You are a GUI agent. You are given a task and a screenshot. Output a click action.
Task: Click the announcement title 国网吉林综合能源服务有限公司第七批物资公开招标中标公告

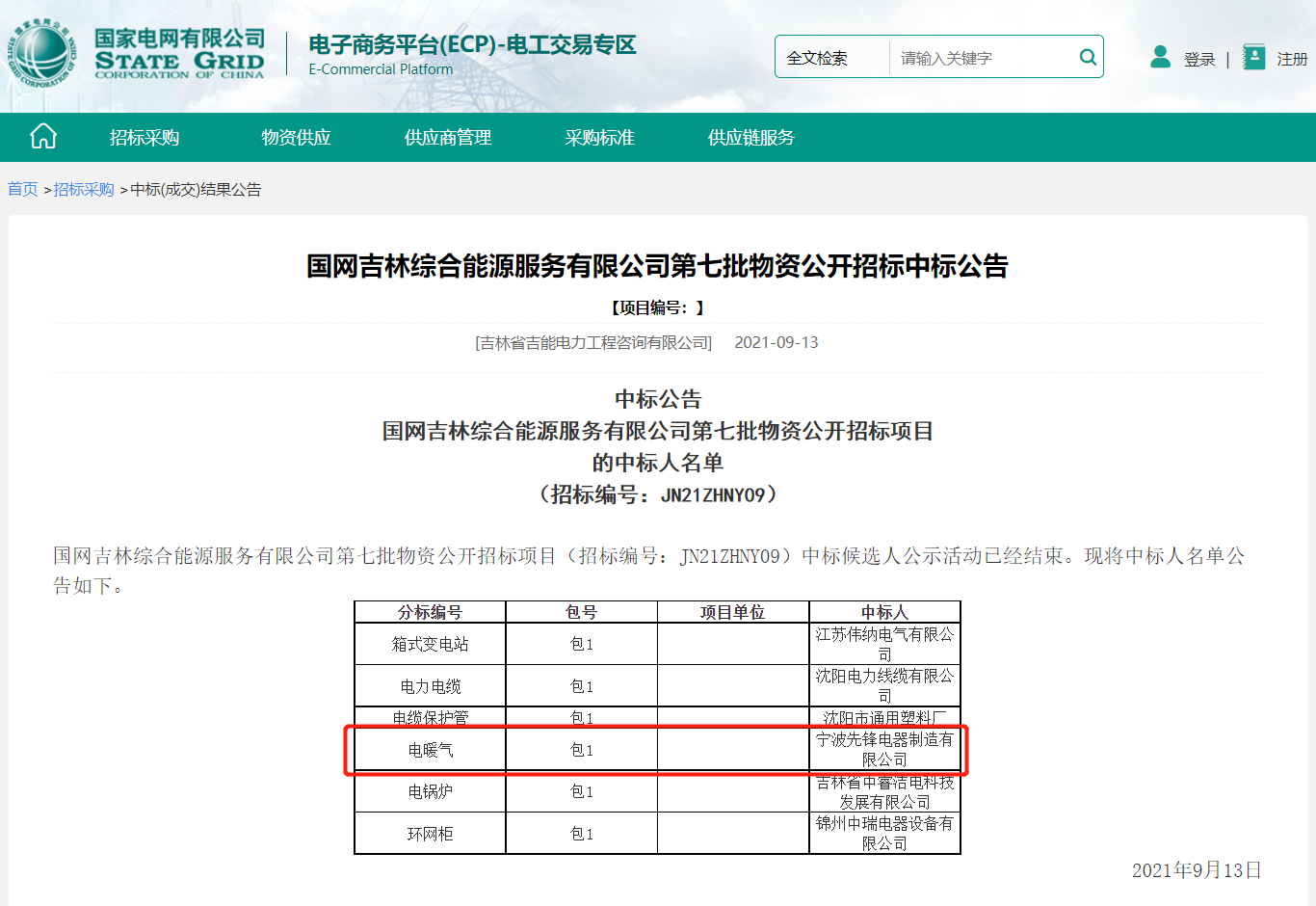(658, 266)
